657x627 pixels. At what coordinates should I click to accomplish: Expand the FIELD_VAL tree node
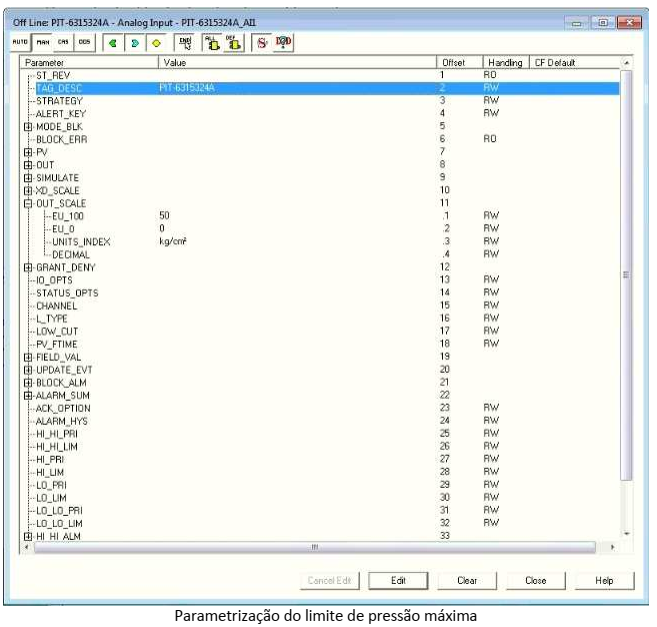tap(28, 357)
